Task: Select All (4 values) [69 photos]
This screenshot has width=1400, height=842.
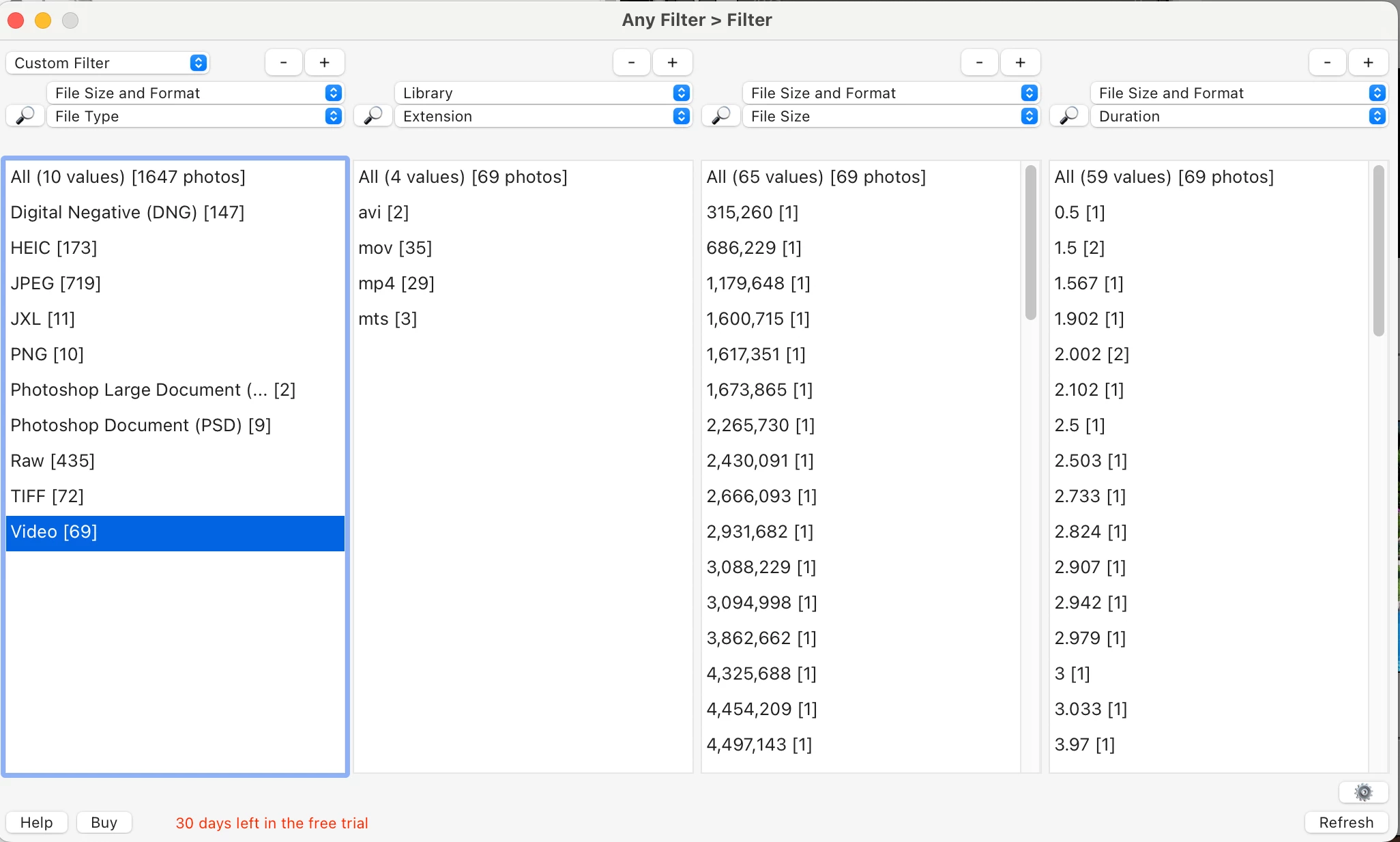Action: (x=523, y=177)
